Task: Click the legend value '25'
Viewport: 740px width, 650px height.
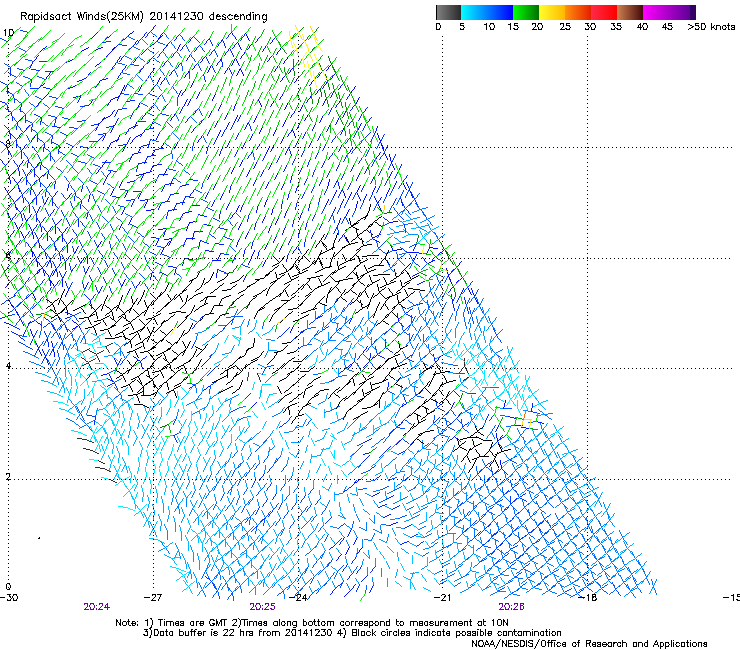Action: coord(565,27)
